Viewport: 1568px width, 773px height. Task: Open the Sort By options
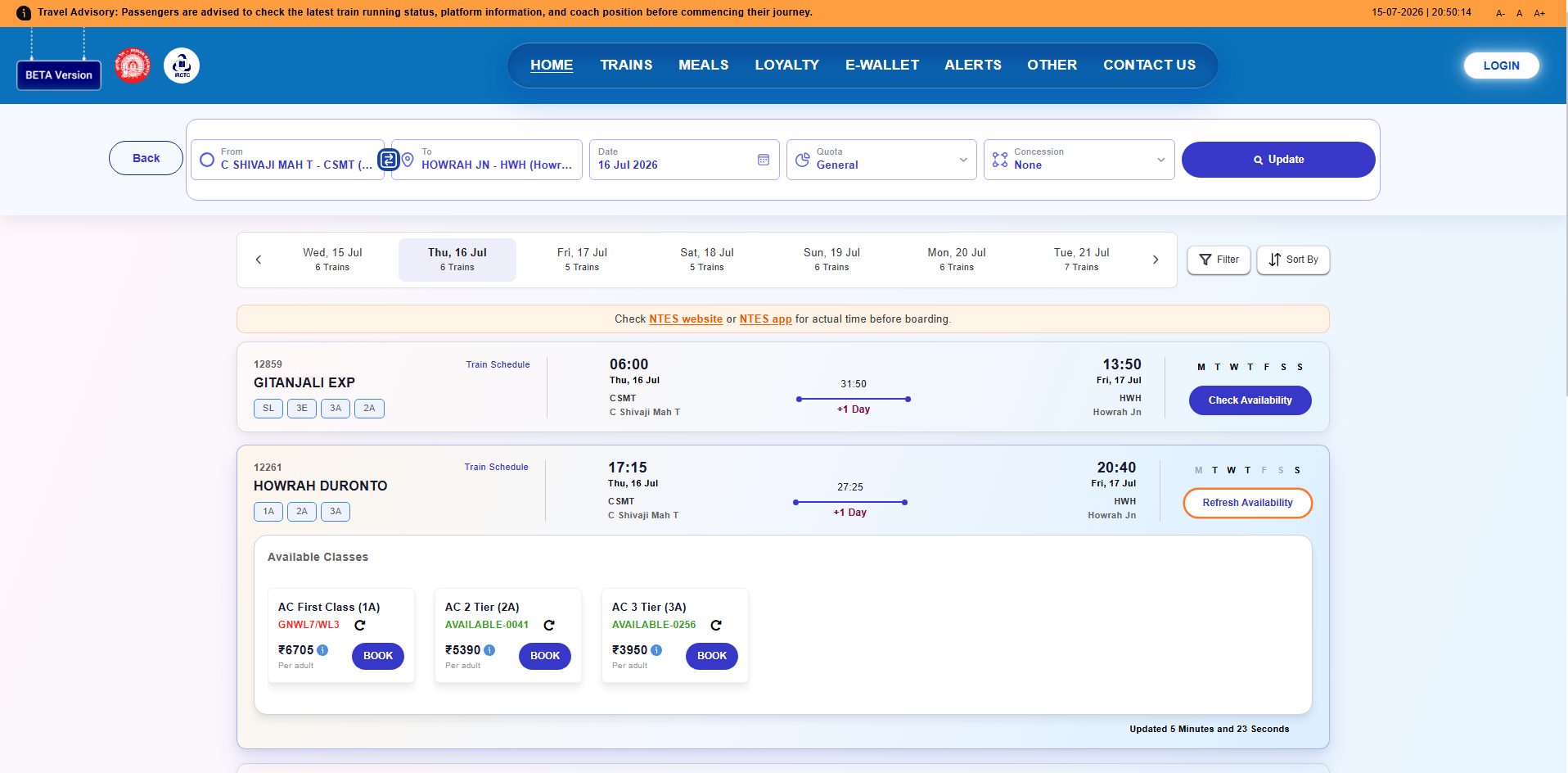(x=1293, y=260)
